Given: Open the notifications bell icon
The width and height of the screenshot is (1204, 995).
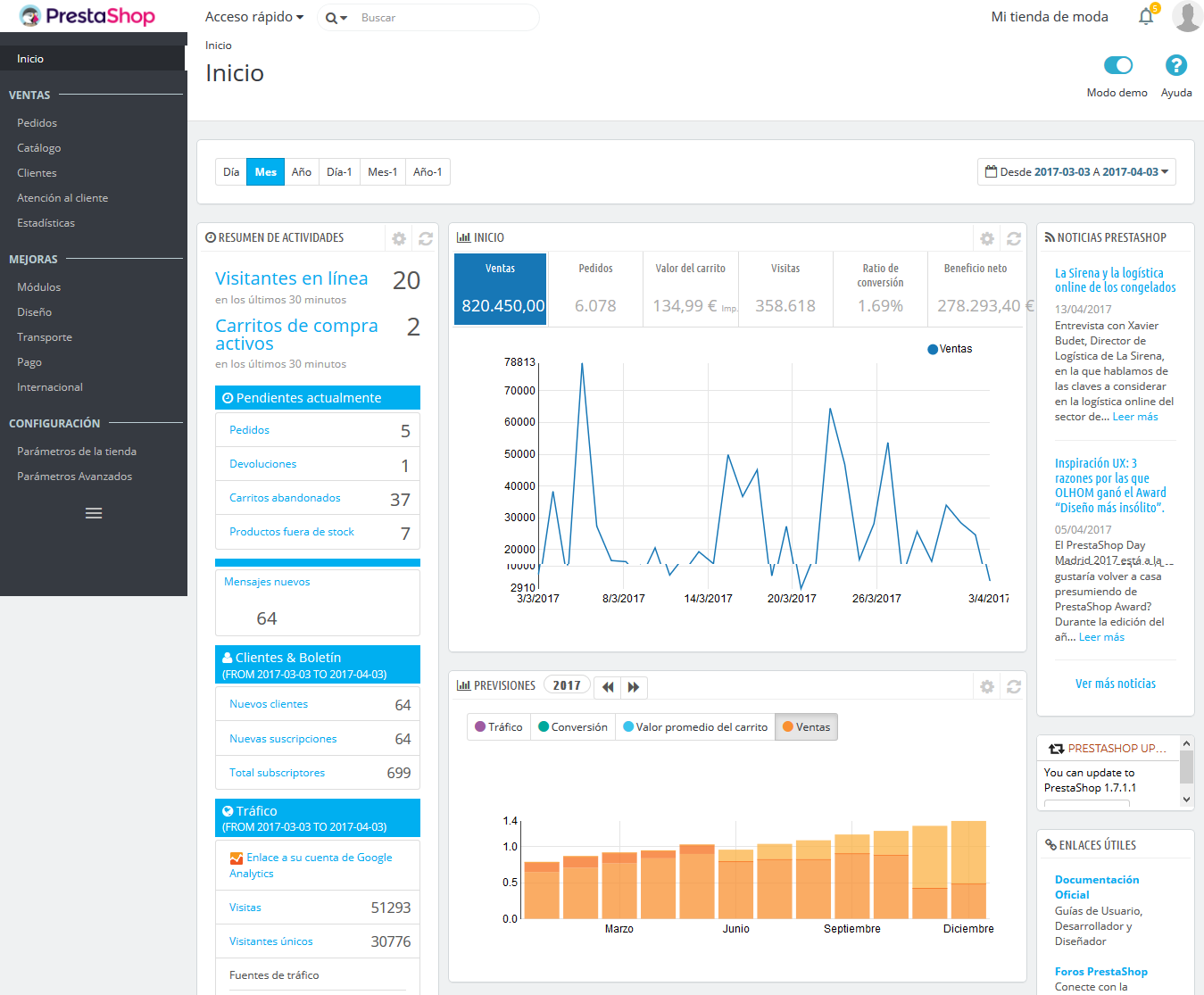Looking at the screenshot, I should 1146,17.
